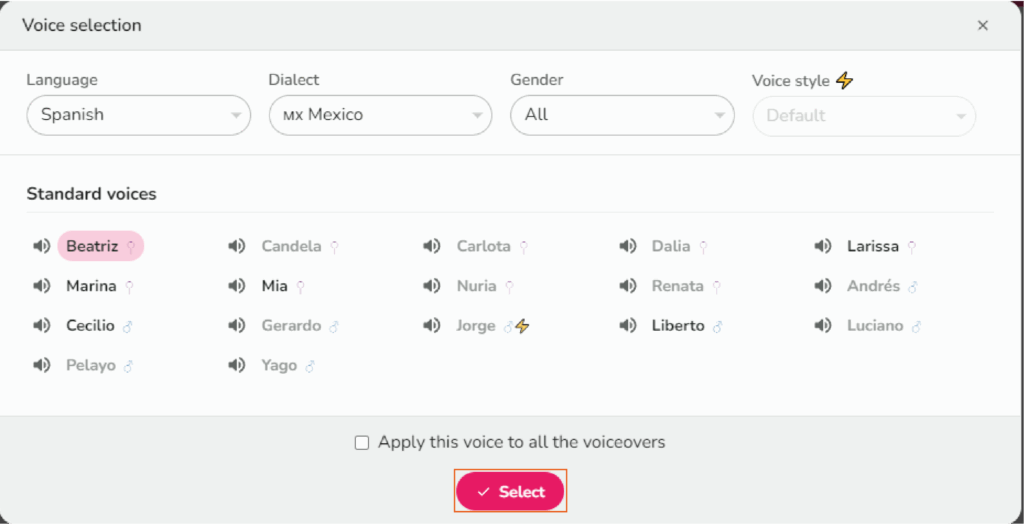Open the Language dropdown showing Spanish
Viewport: 1024px width, 524px height.
coord(138,115)
